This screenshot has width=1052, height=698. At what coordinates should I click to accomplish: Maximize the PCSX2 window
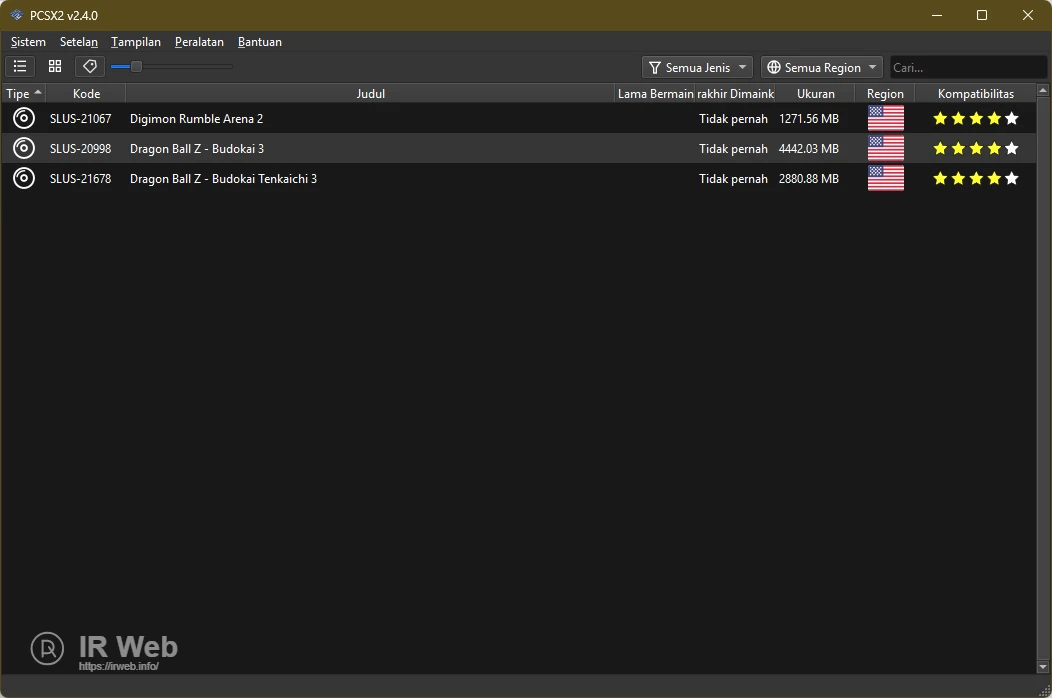pos(982,15)
